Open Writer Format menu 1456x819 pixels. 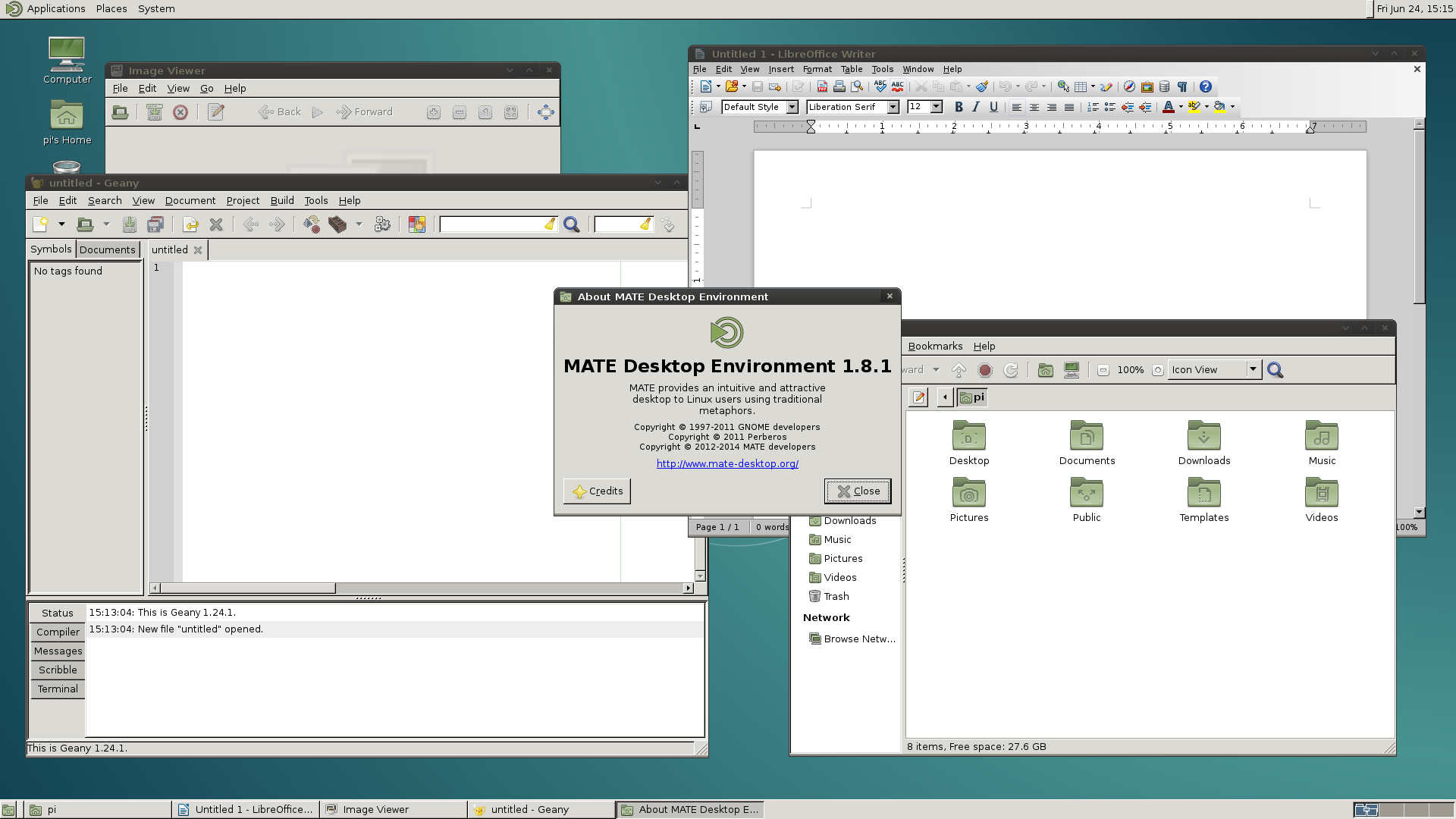(817, 69)
